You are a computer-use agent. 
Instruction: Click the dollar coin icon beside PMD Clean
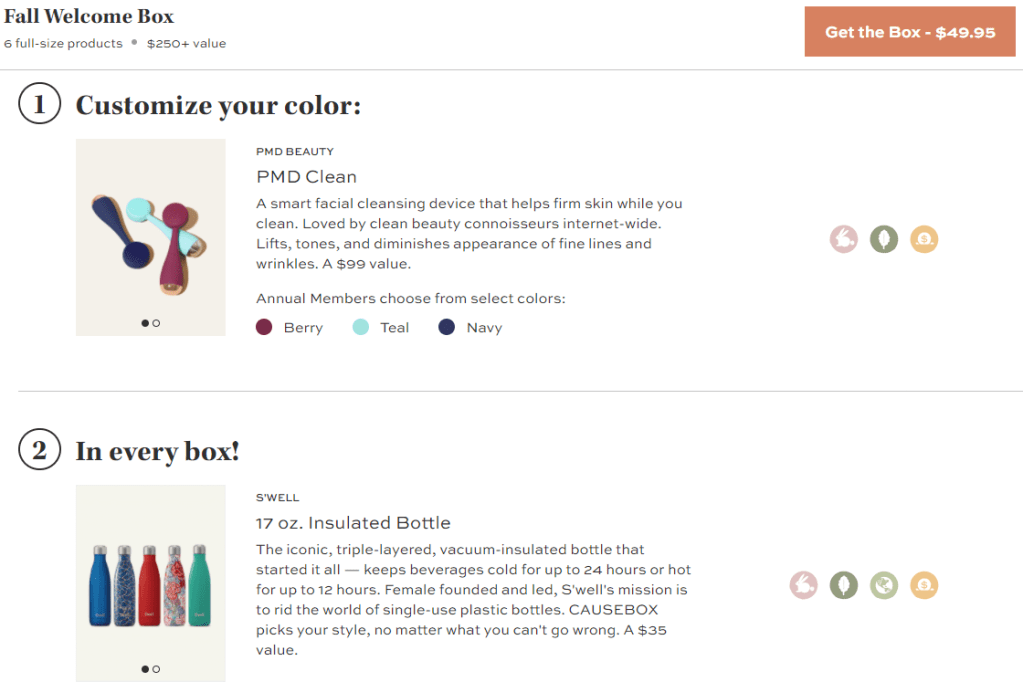coord(924,240)
